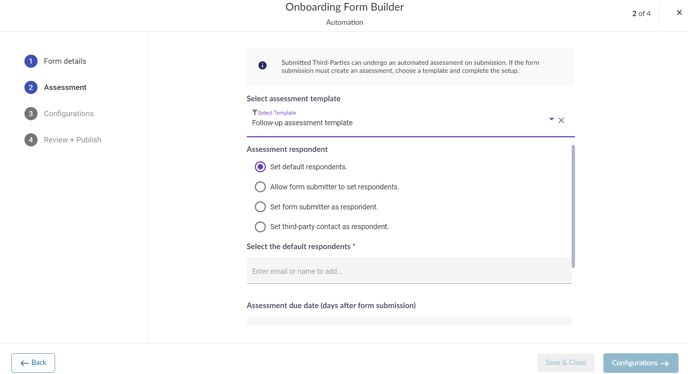Click the step 4 circle icon
The width and height of the screenshot is (688, 374).
(31, 140)
